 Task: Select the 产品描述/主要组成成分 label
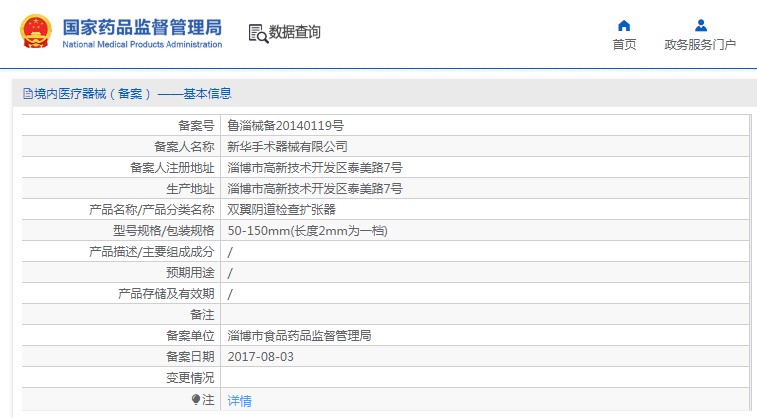point(152,251)
